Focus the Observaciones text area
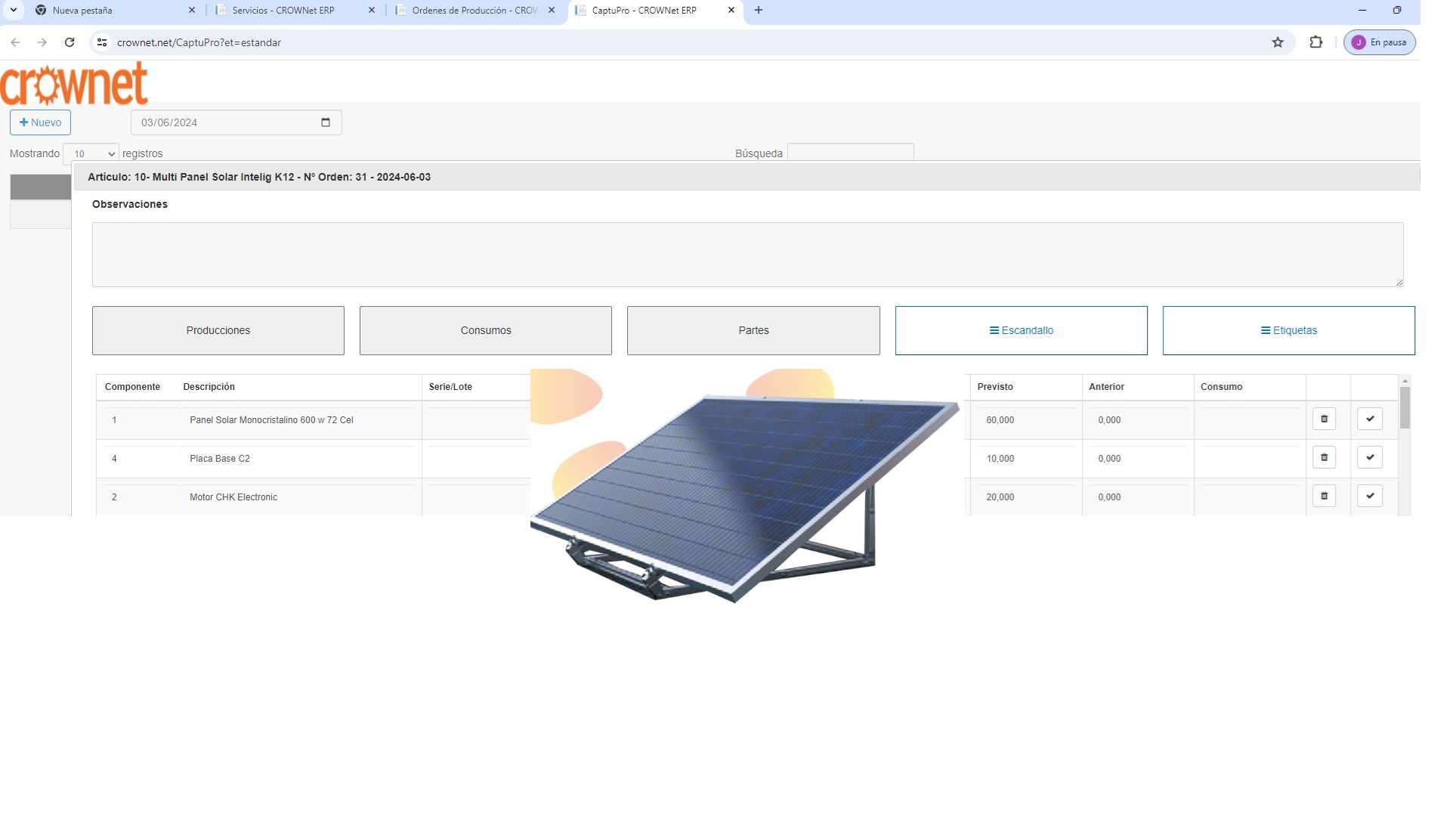1456x826 pixels. tap(748, 255)
